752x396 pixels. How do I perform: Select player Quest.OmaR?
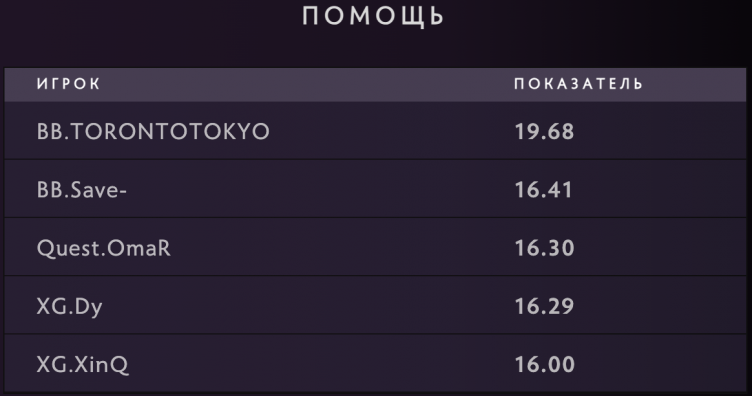[104, 248]
